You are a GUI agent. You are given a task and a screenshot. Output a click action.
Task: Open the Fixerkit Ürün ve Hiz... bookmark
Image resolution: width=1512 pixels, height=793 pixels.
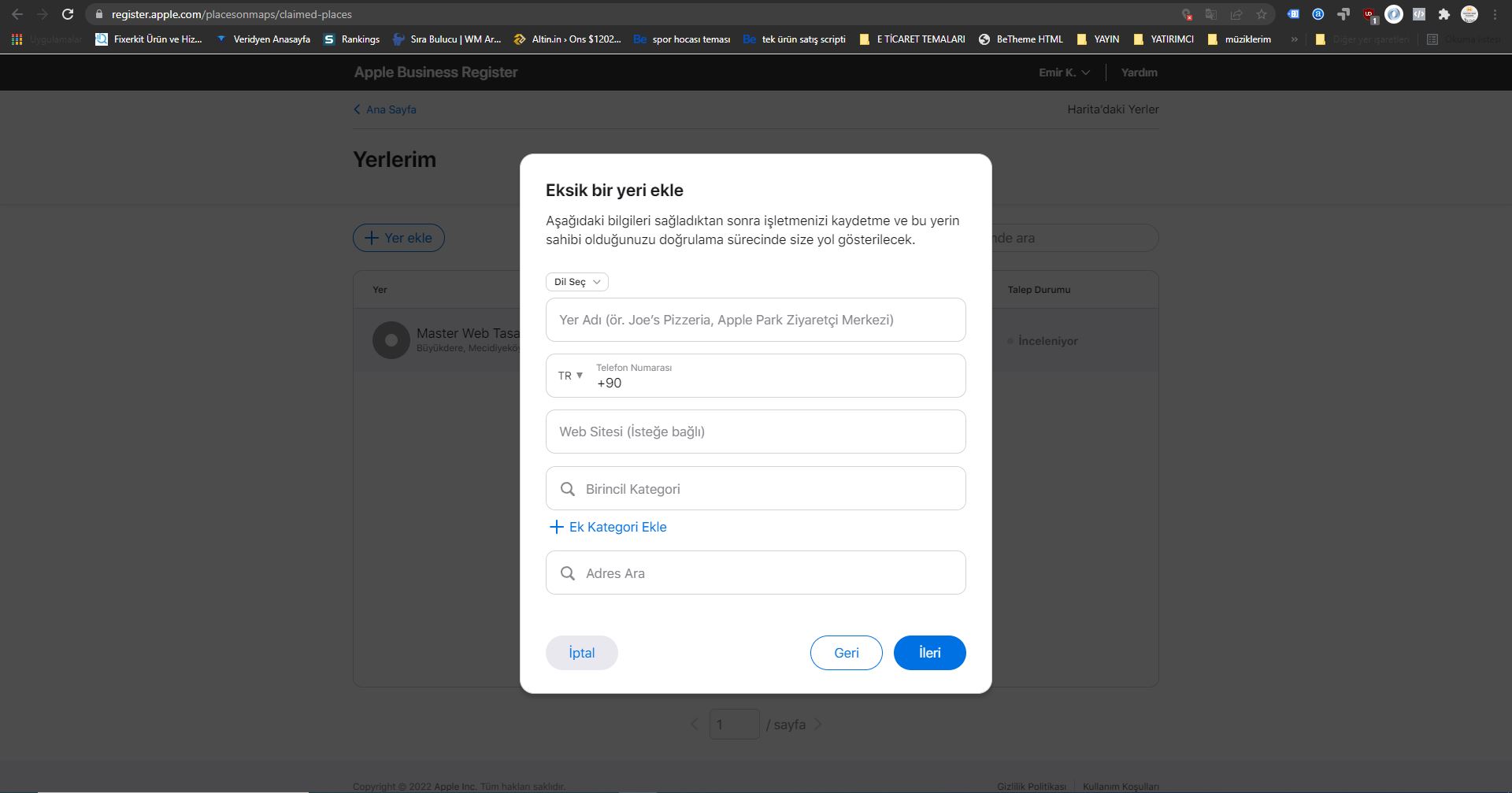(x=149, y=39)
